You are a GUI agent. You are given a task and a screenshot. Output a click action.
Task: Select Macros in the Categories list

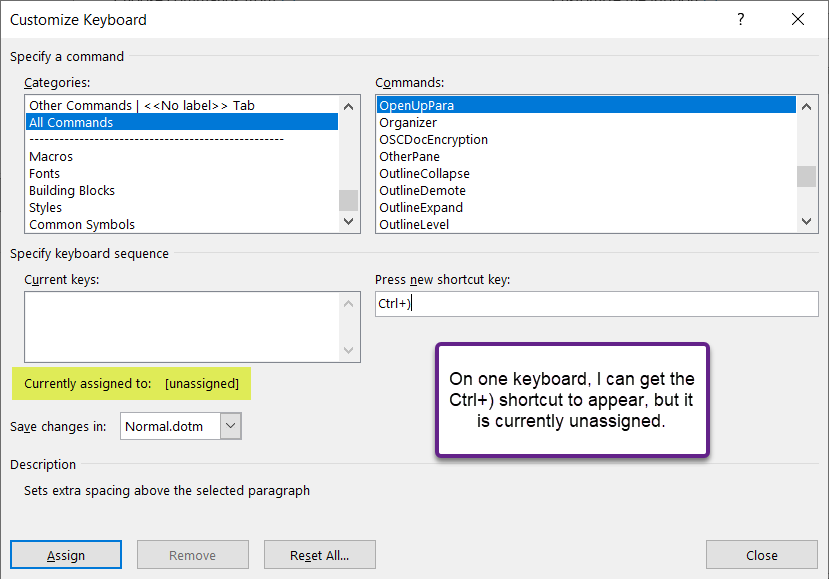tap(51, 157)
